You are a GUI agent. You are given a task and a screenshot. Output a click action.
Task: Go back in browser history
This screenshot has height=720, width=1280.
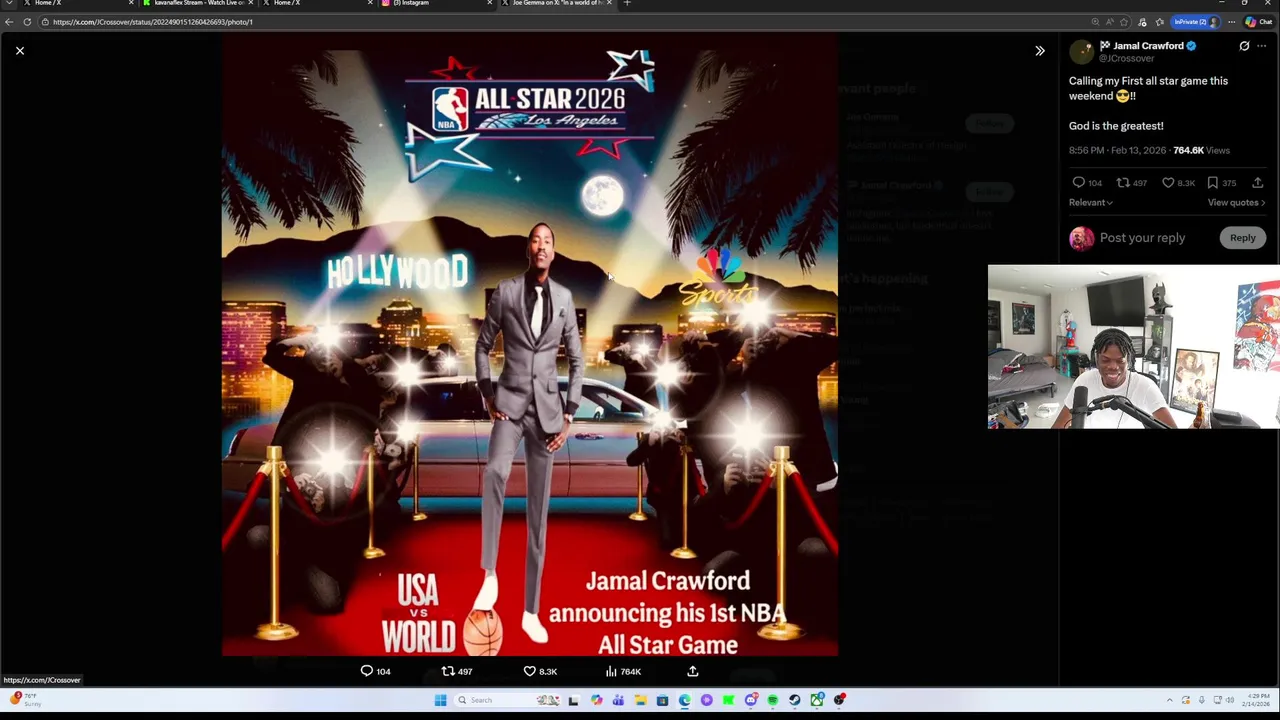click(9, 22)
